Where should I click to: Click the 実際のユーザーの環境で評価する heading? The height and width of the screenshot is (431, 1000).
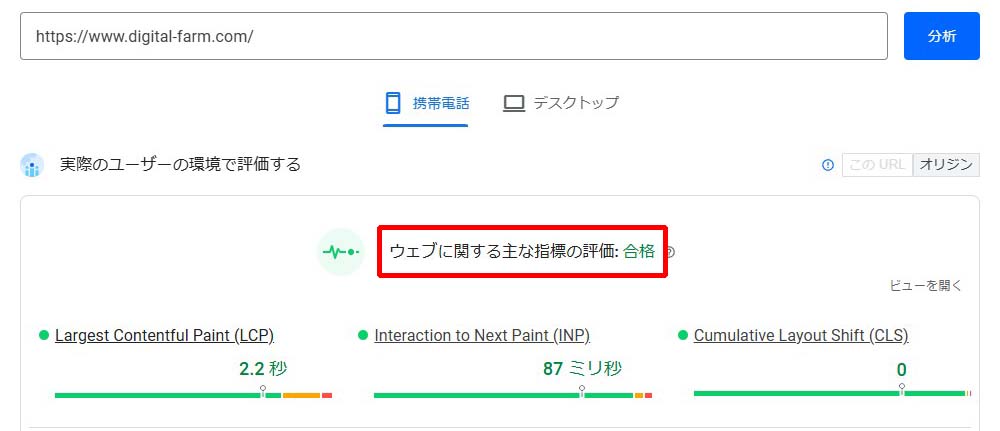point(180,165)
